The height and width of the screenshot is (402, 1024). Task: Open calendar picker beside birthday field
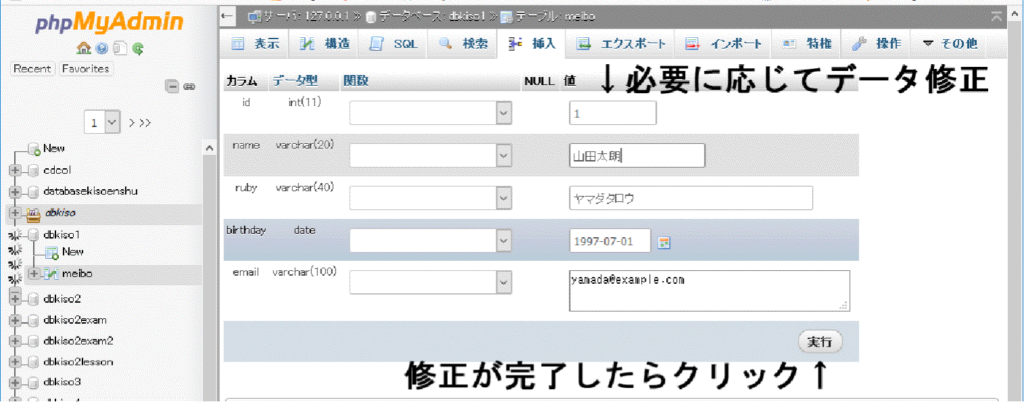click(x=663, y=242)
